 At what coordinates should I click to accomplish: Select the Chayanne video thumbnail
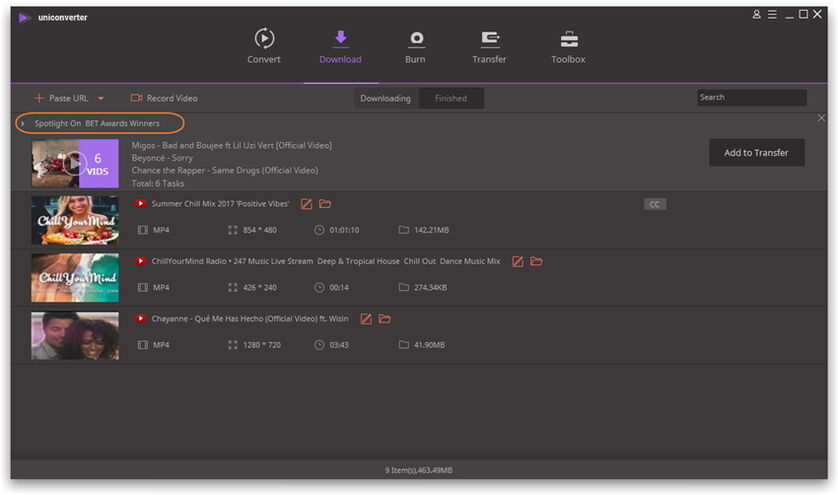click(75, 336)
